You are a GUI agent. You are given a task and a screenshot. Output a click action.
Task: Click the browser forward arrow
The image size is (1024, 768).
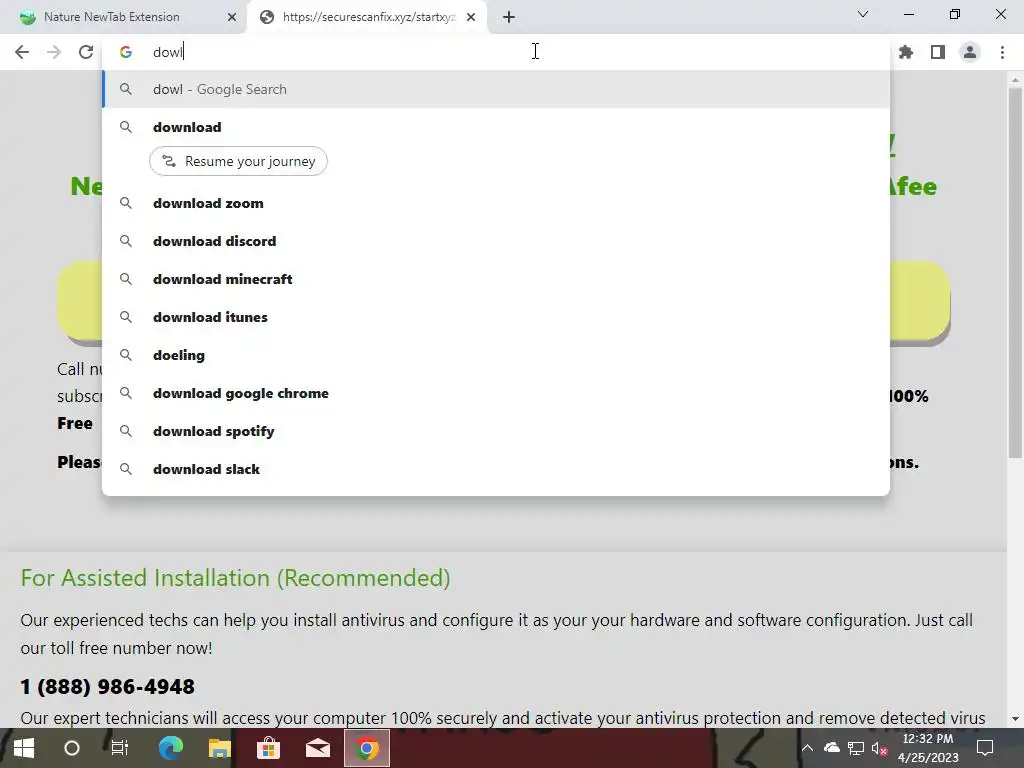54,52
